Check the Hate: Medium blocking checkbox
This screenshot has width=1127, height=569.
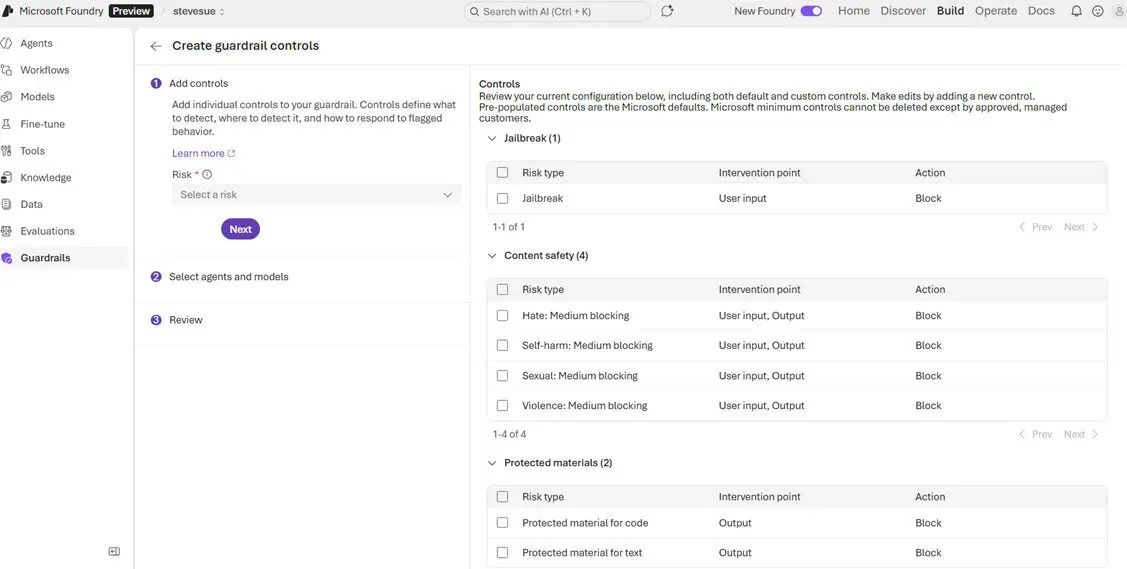pos(502,315)
